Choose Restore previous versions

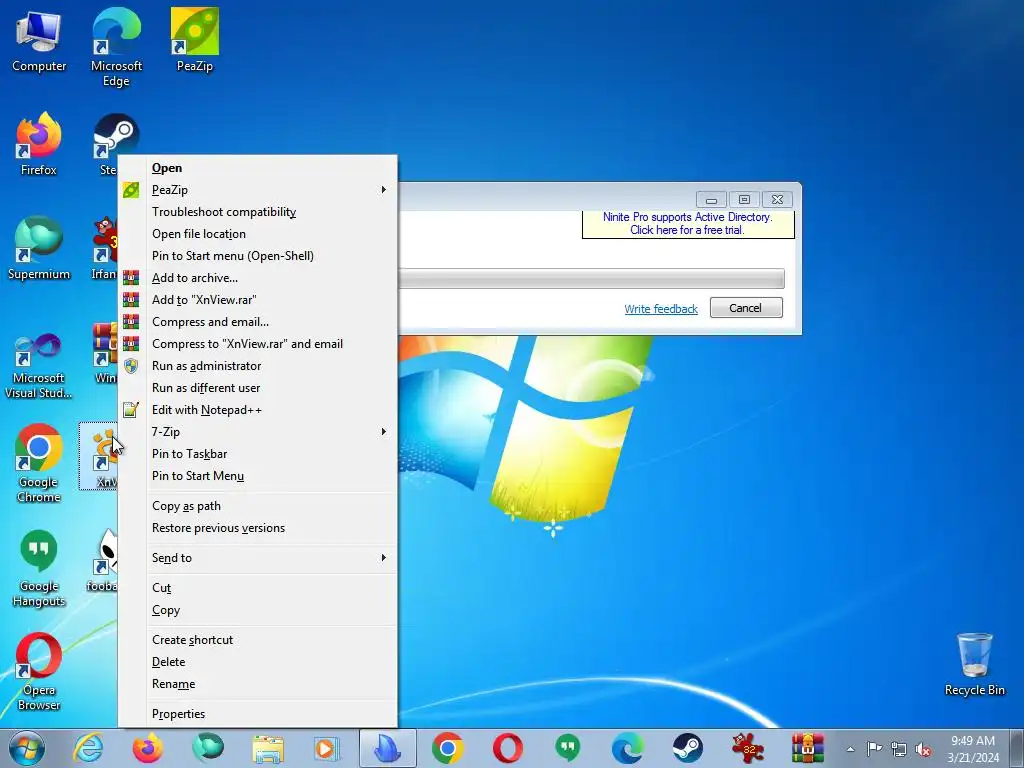258,528
